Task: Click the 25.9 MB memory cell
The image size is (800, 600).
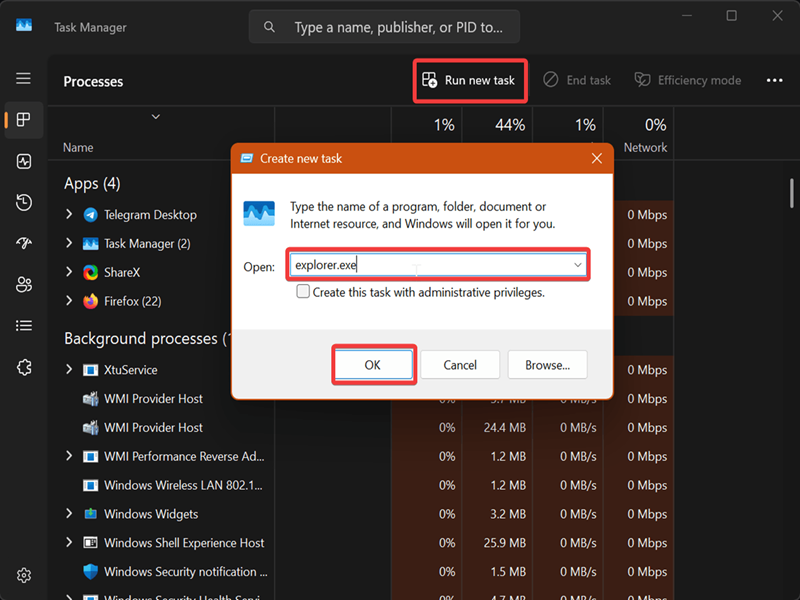Action: [505, 543]
